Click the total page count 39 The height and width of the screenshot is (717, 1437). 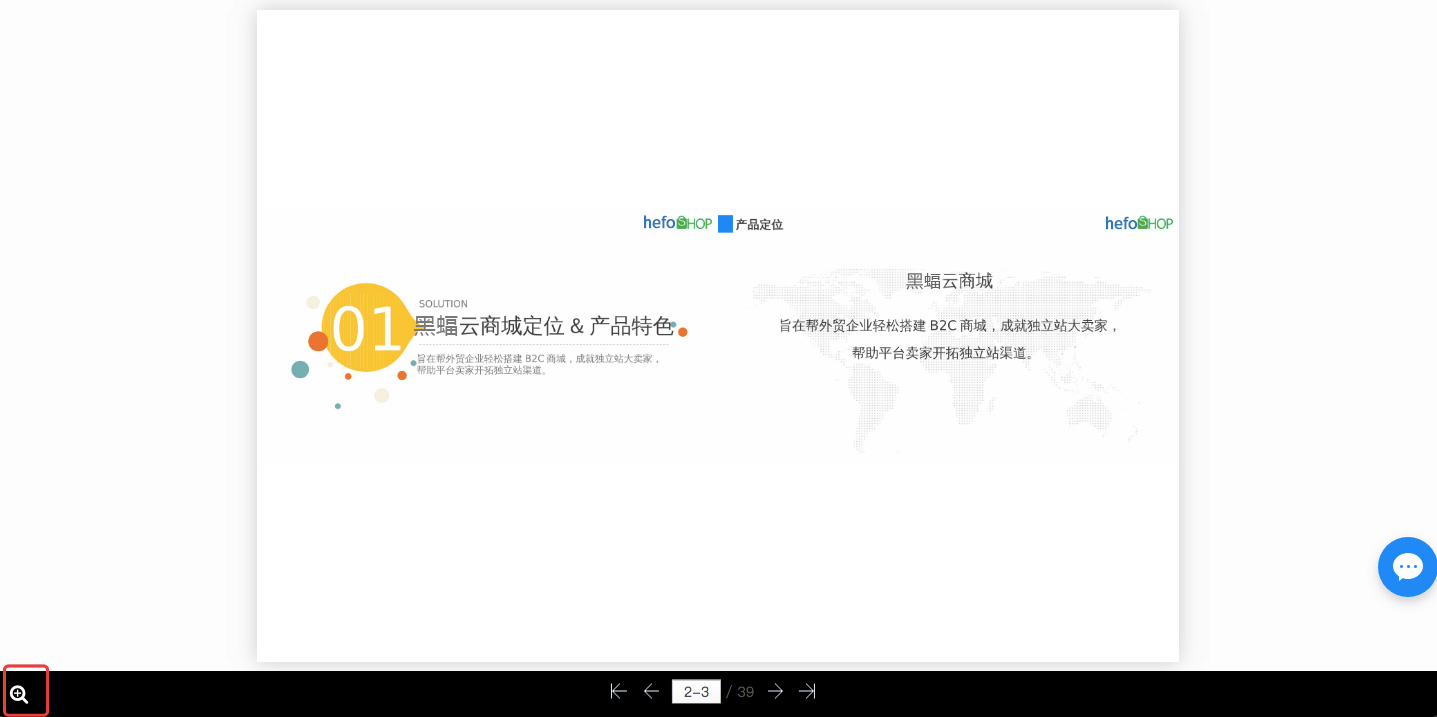point(745,692)
